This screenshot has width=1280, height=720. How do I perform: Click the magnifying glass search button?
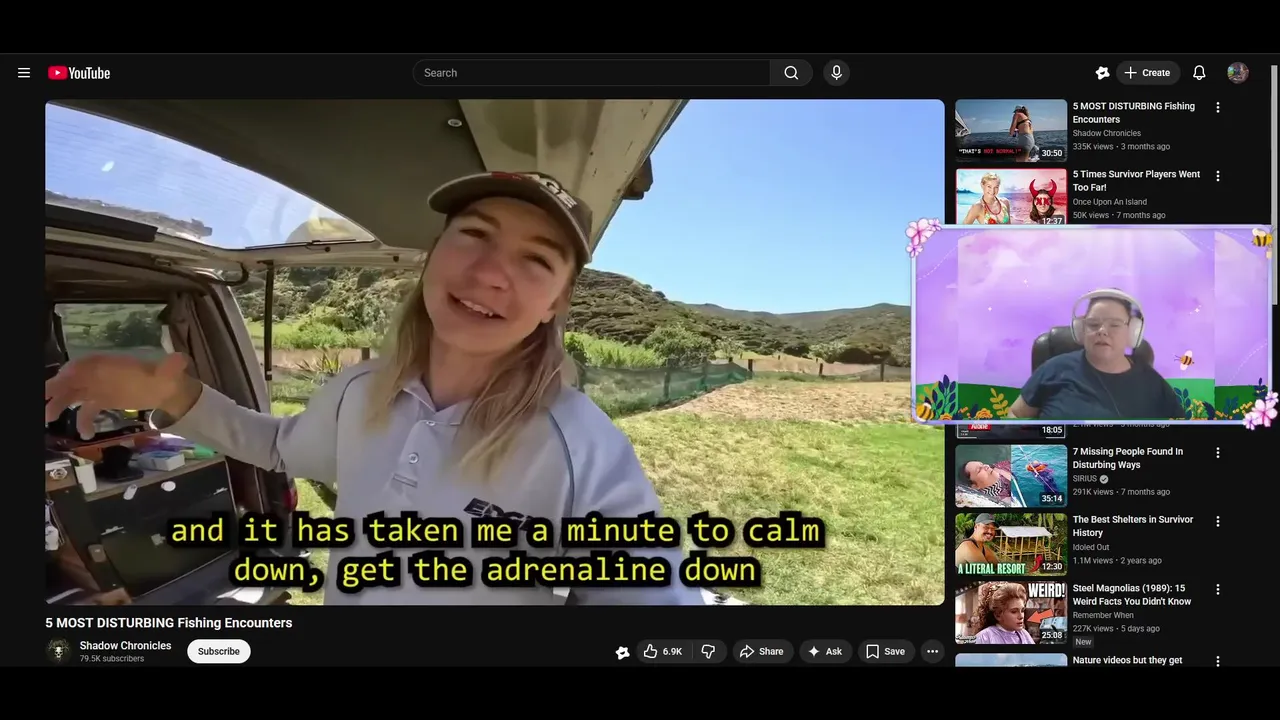pos(791,73)
